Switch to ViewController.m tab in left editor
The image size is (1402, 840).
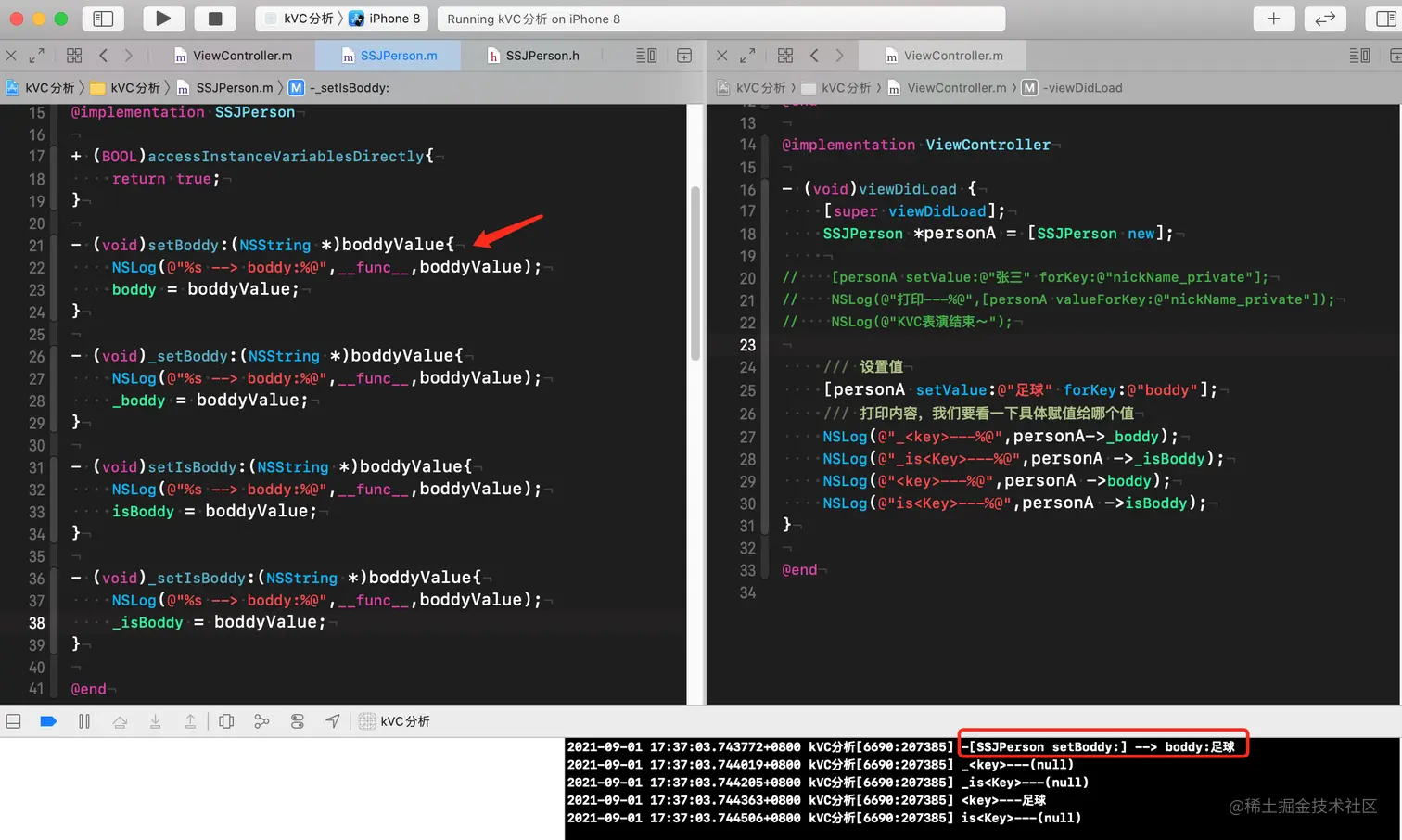pyautogui.click(x=233, y=56)
